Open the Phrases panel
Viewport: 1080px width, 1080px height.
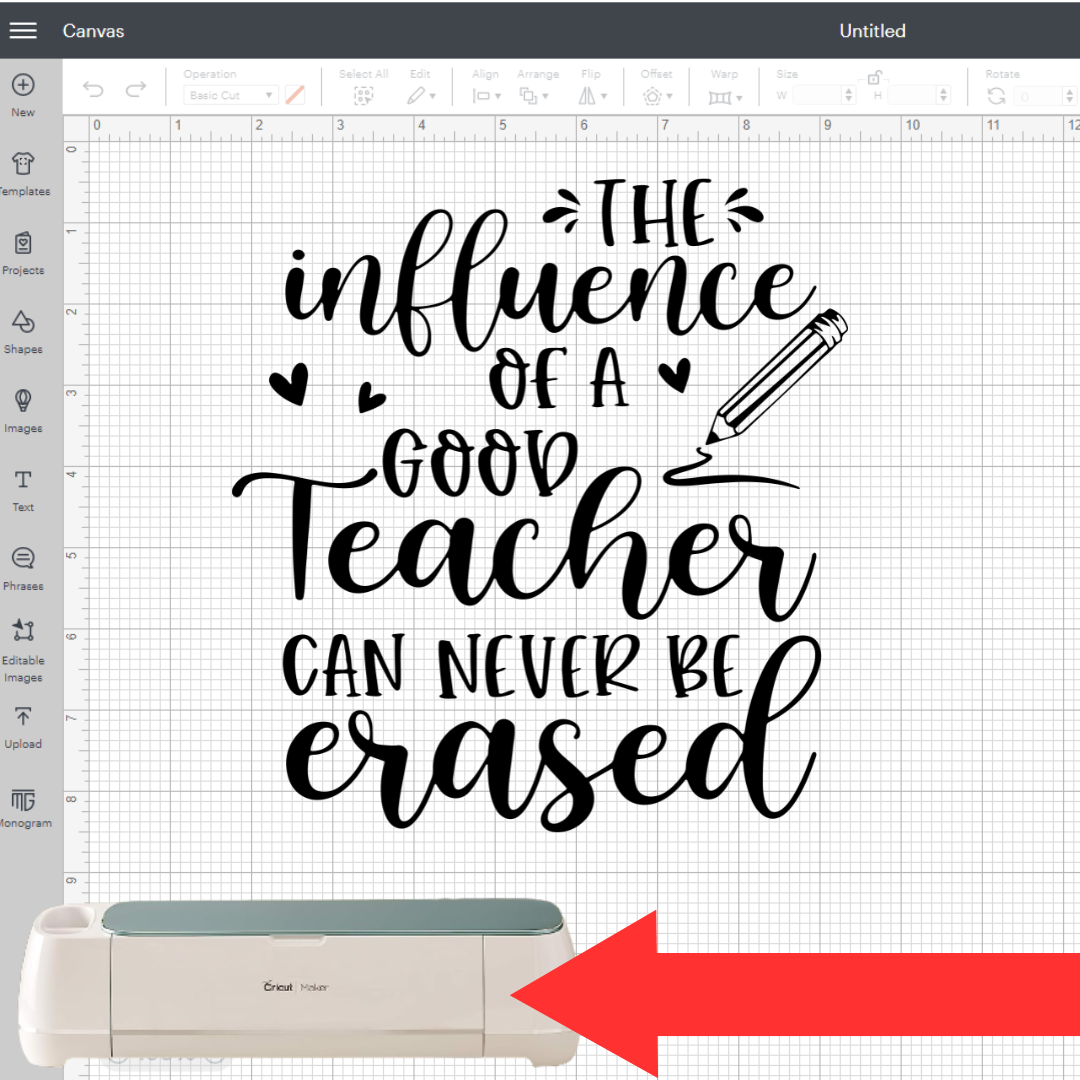pos(23,569)
